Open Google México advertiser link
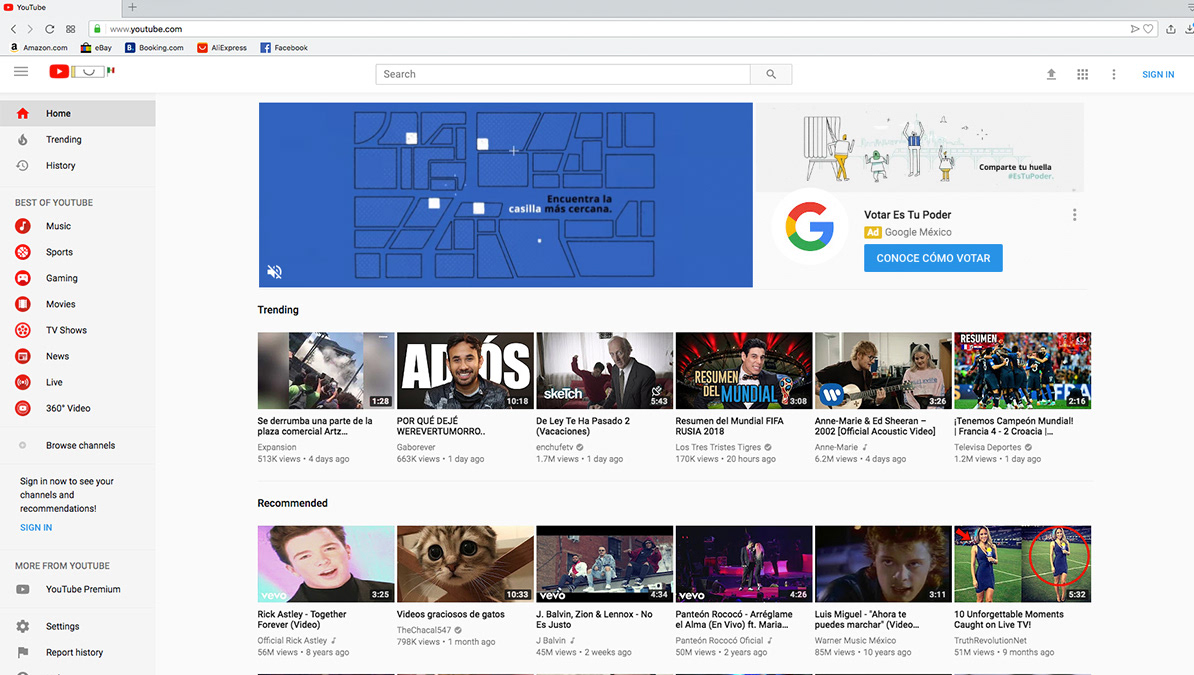1194x675 pixels. click(918, 232)
